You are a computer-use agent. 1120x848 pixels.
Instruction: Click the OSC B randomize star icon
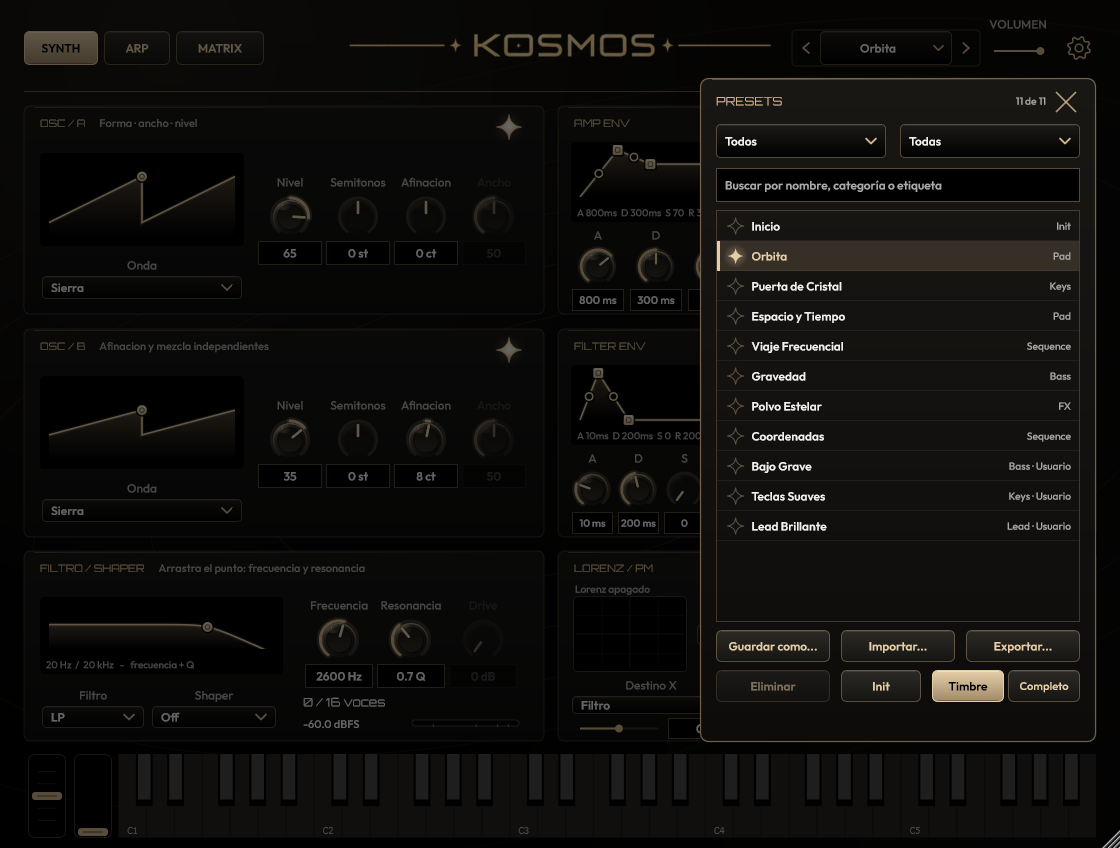click(509, 350)
